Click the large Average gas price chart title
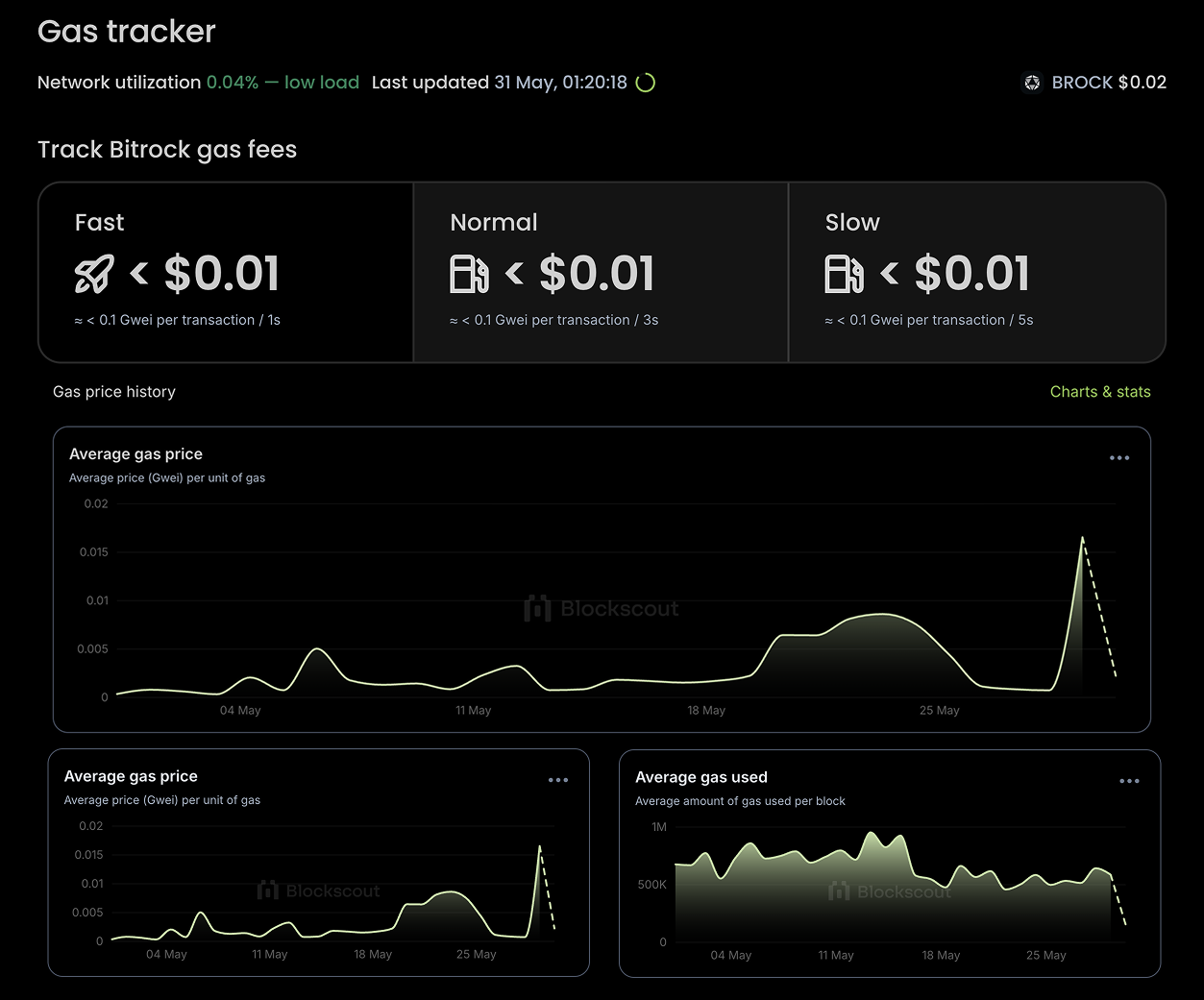 [x=135, y=454]
